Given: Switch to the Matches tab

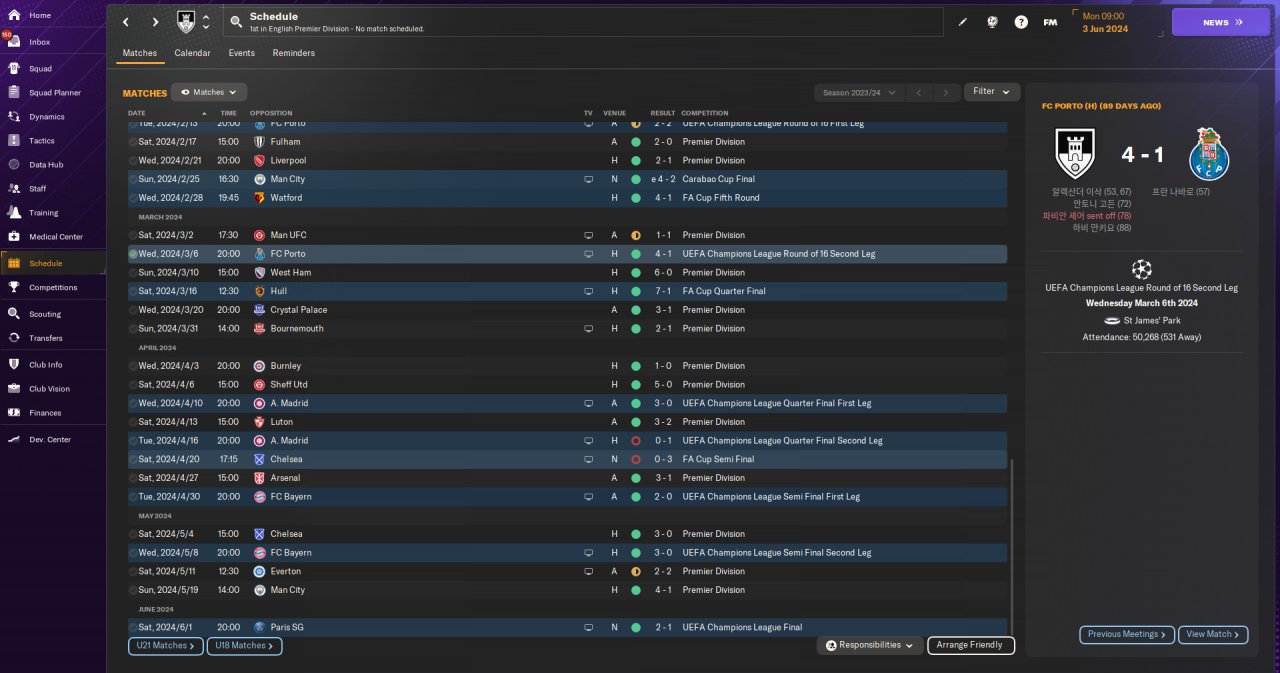Looking at the screenshot, I should coord(140,53).
